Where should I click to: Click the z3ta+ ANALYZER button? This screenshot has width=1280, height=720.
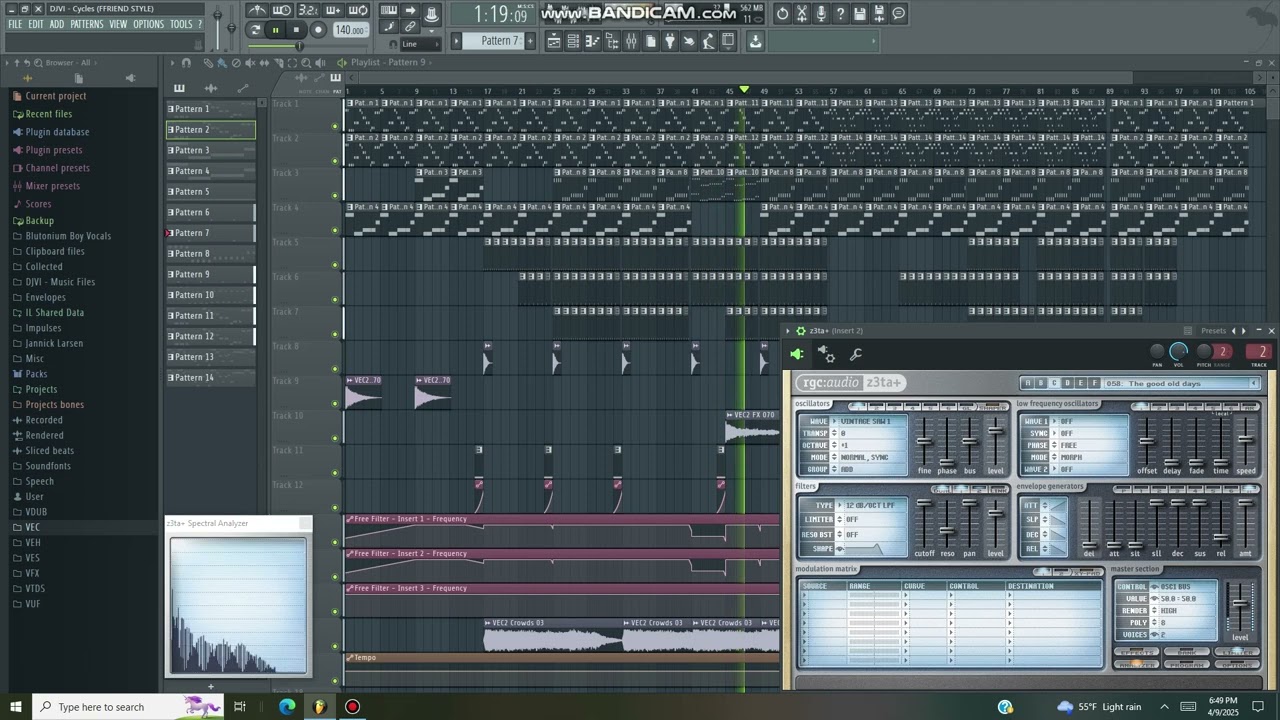(x=1135, y=665)
